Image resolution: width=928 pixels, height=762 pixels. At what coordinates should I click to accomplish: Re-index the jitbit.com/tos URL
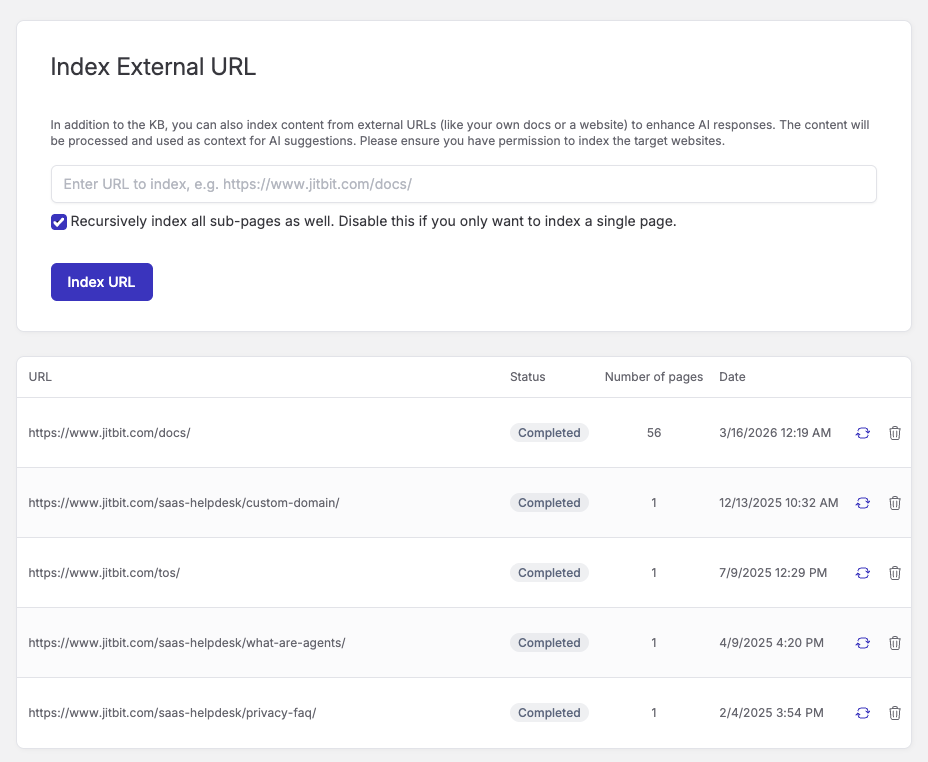coord(862,573)
